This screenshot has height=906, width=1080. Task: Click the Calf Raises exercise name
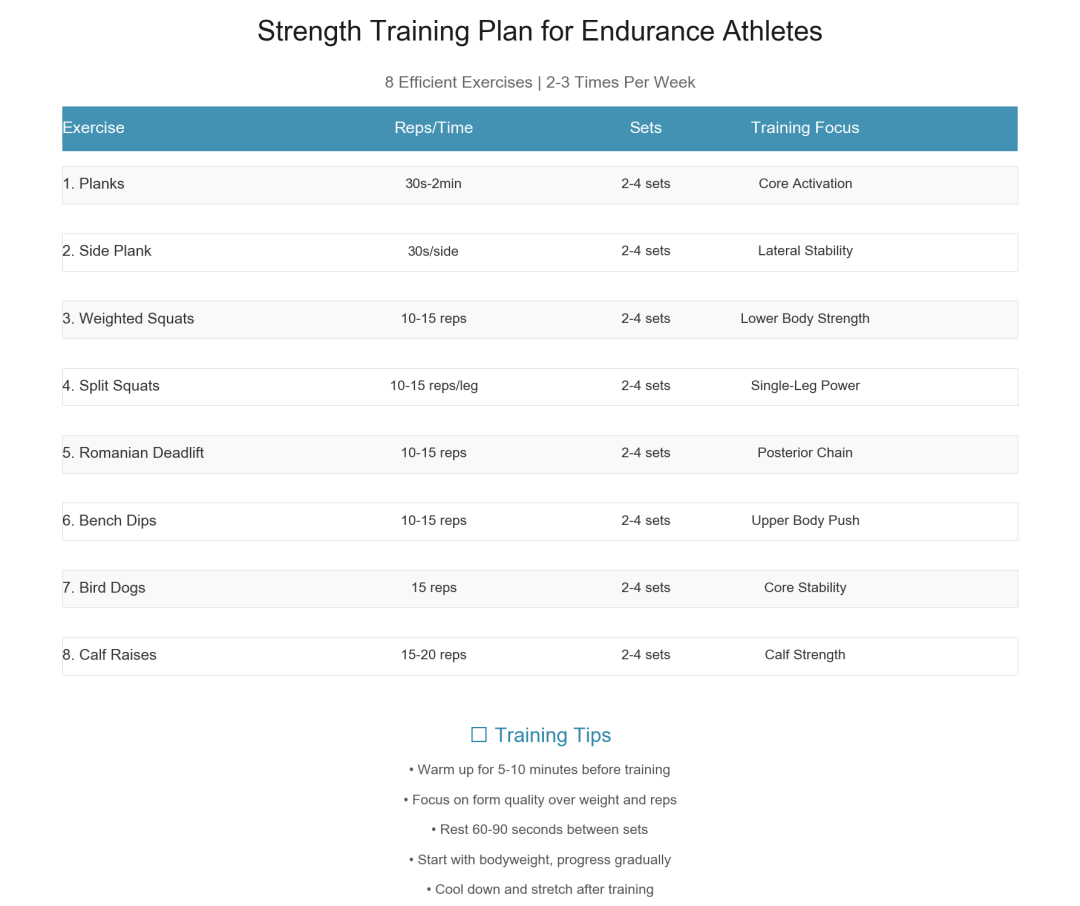pyautogui.click(x=109, y=655)
